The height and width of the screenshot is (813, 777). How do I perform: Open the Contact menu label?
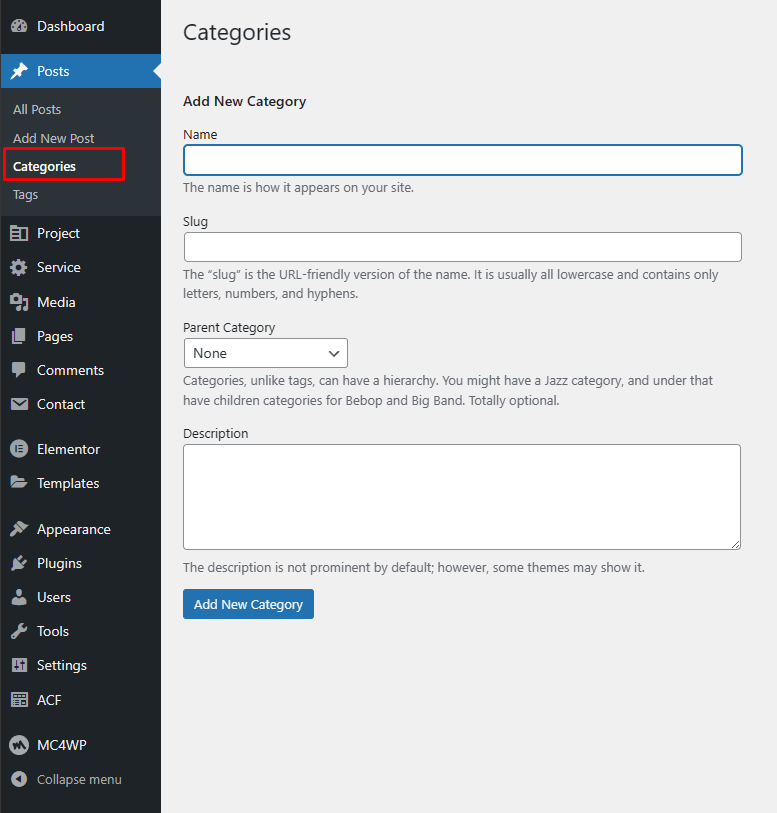coord(61,404)
